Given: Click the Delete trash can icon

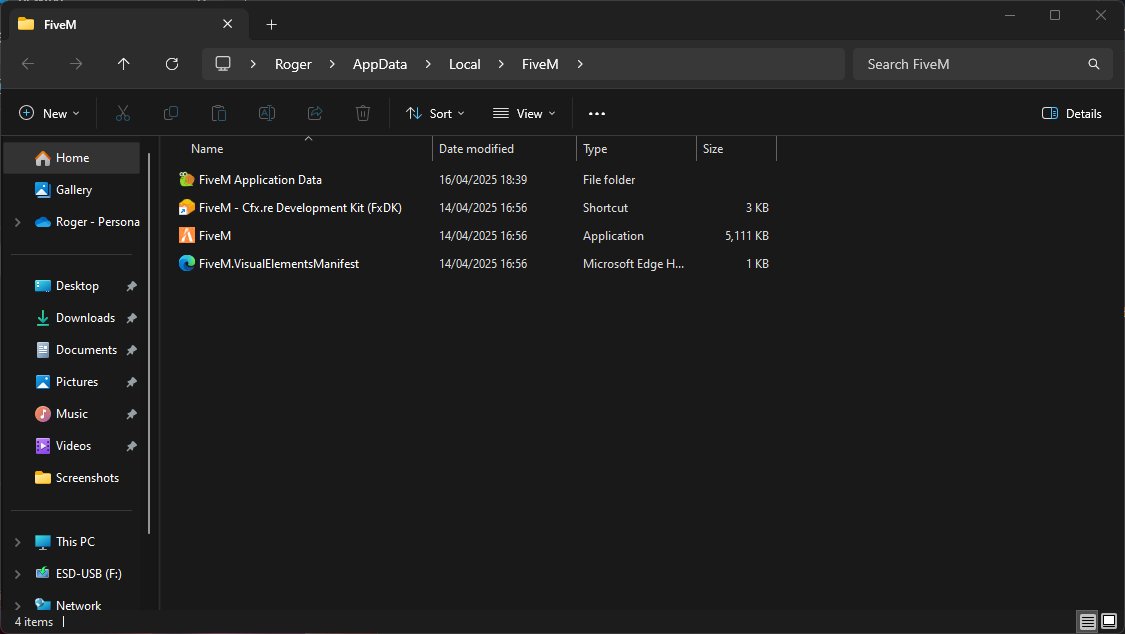Looking at the screenshot, I should click(363, 113).
